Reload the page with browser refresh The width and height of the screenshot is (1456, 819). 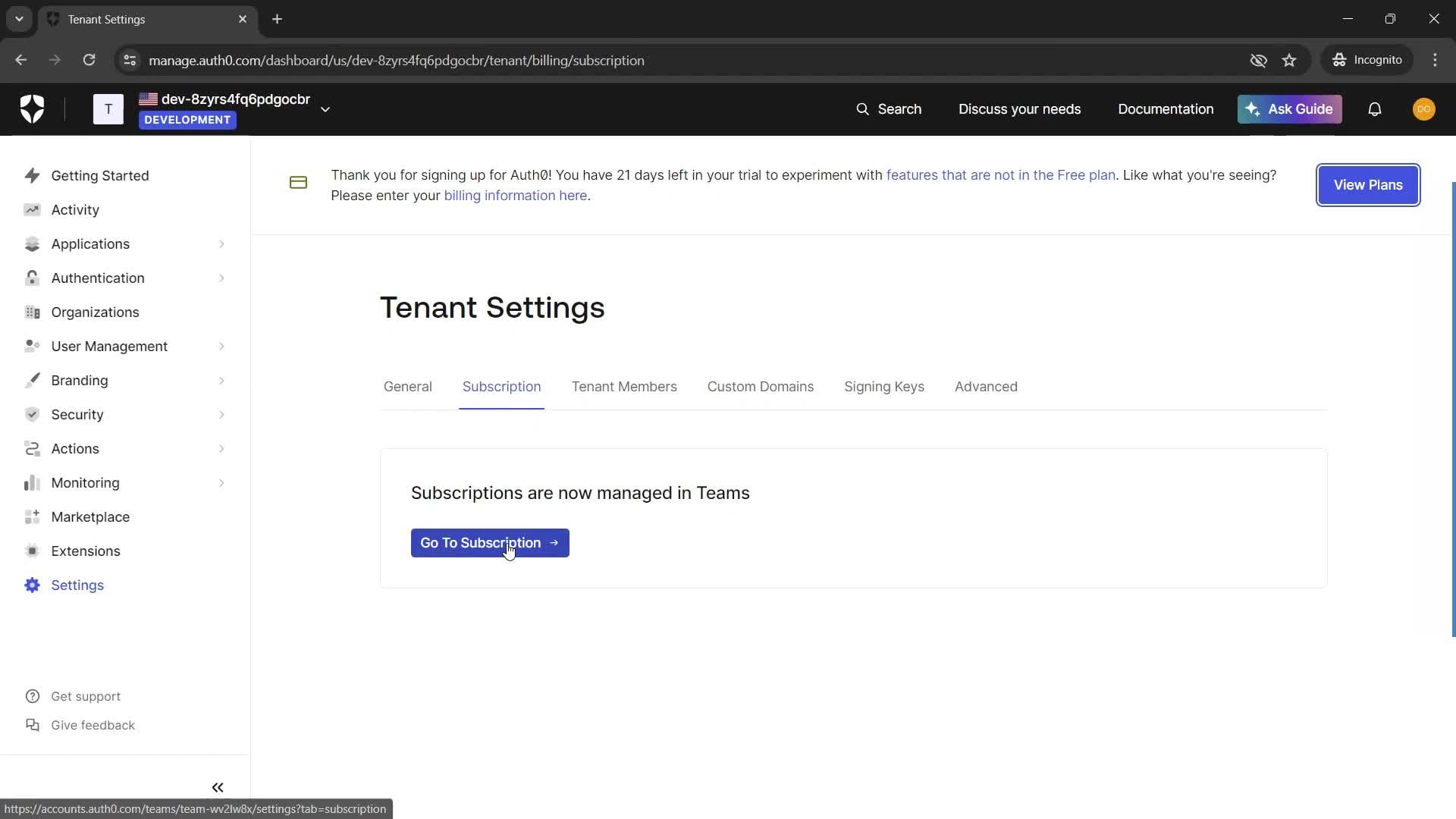[89, 60]
